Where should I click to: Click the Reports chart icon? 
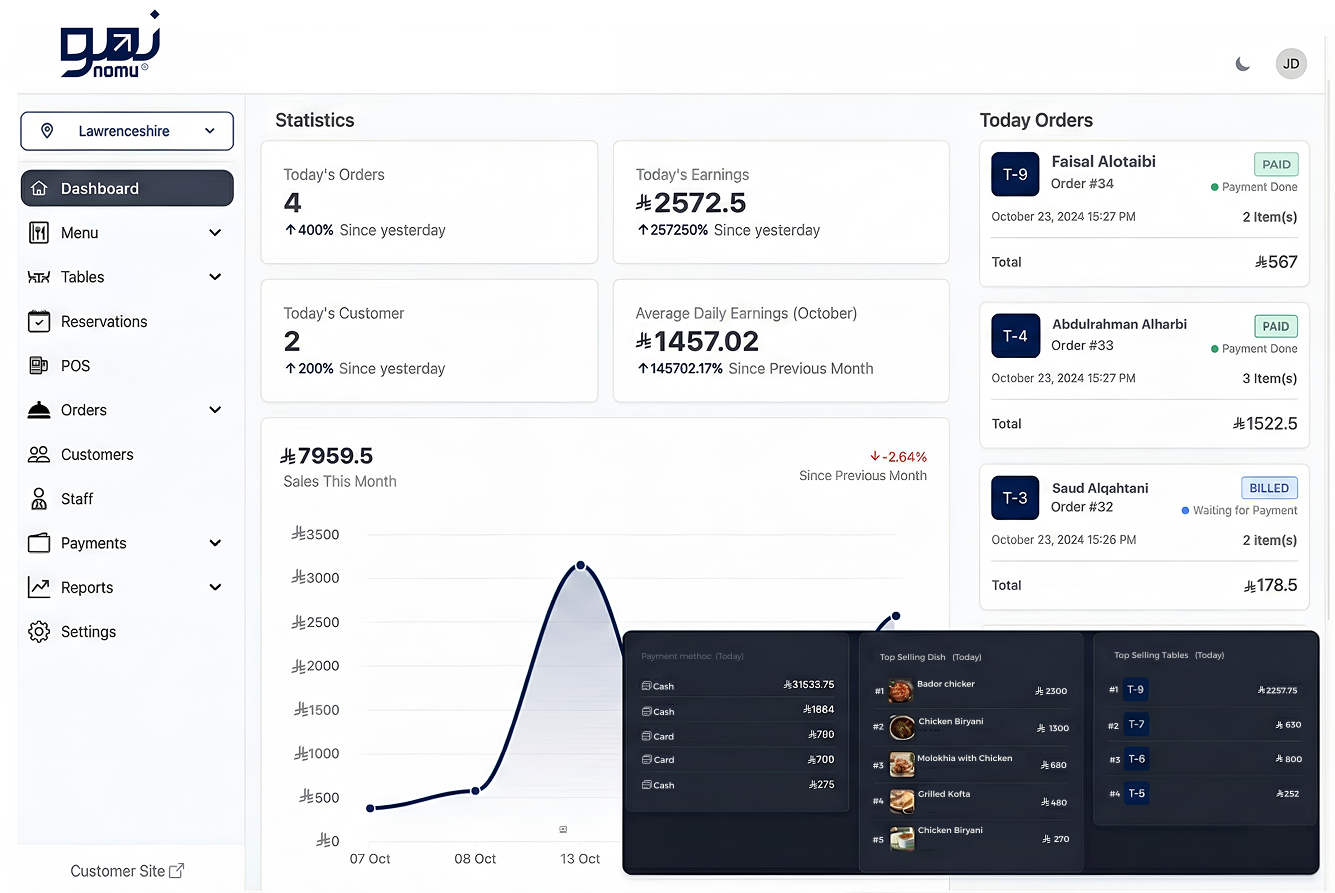[39, 587]
